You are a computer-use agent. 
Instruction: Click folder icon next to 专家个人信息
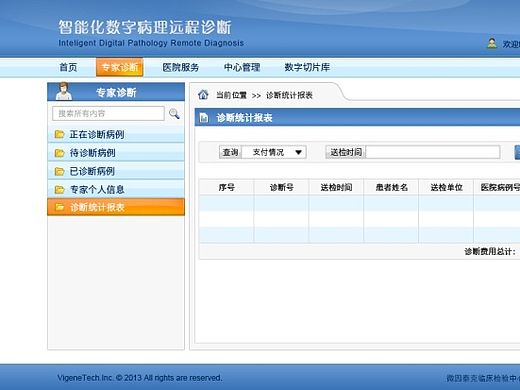tap(59, 190)
